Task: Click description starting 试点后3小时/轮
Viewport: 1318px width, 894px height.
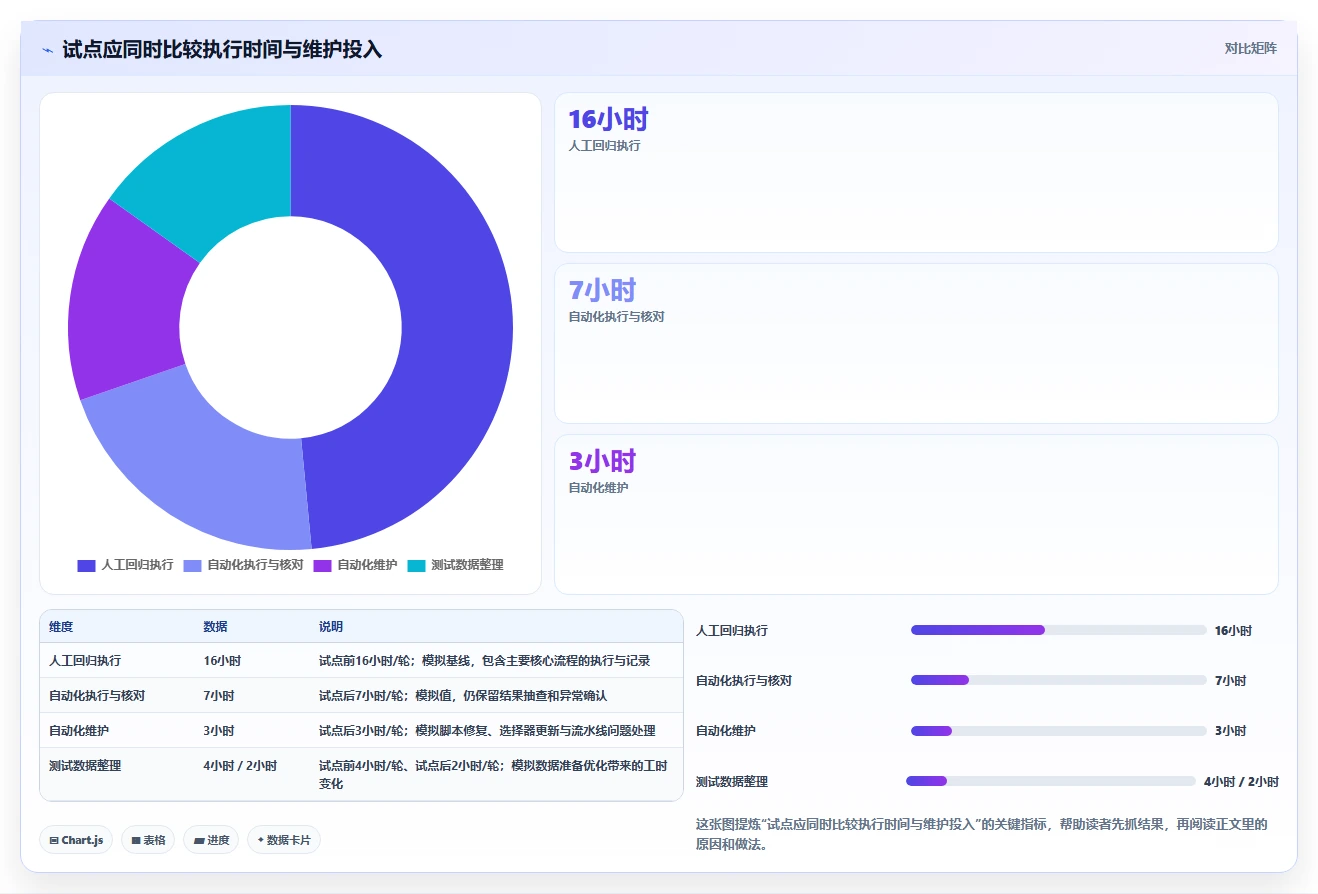Action: click(487, 731)
